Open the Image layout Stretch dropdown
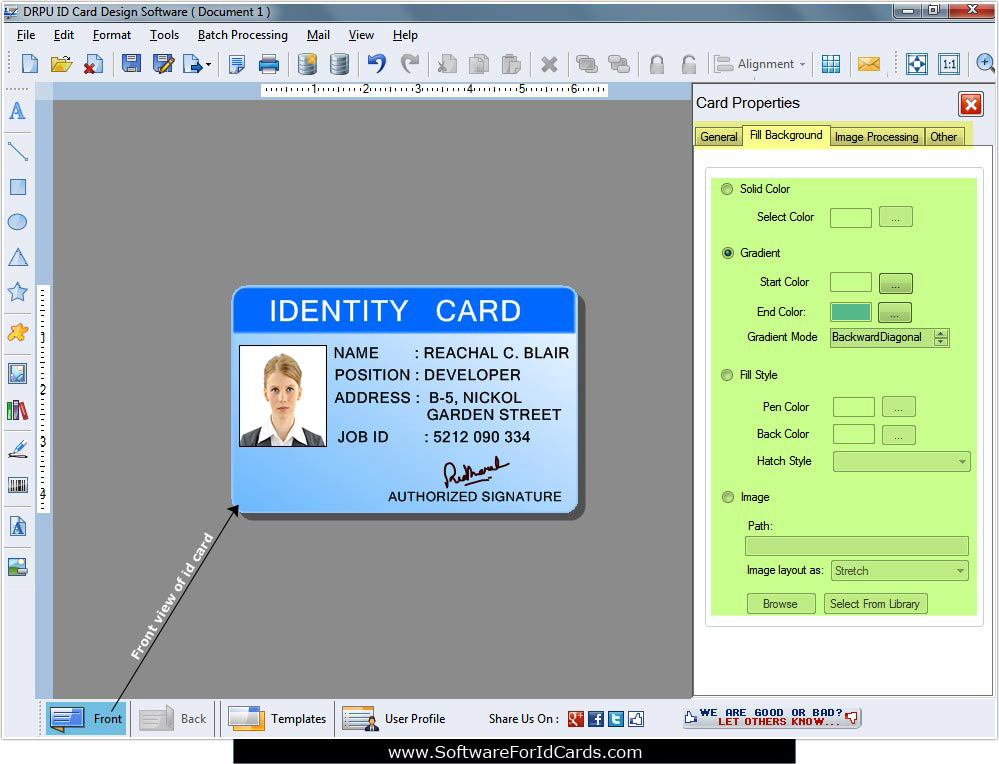Viewport: 999px width, 764px height. [x=900, y=571]
